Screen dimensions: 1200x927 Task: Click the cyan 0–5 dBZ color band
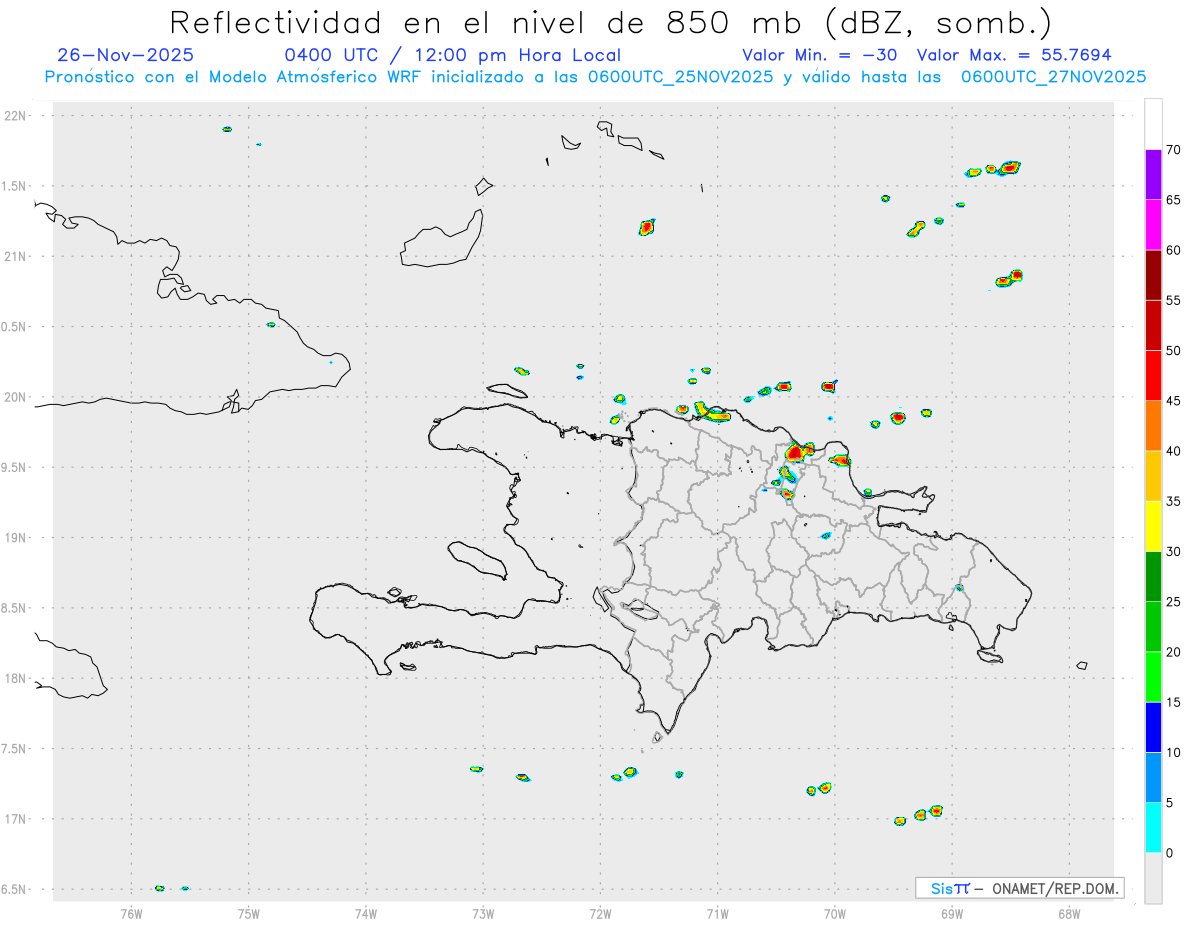[1153, 827]
